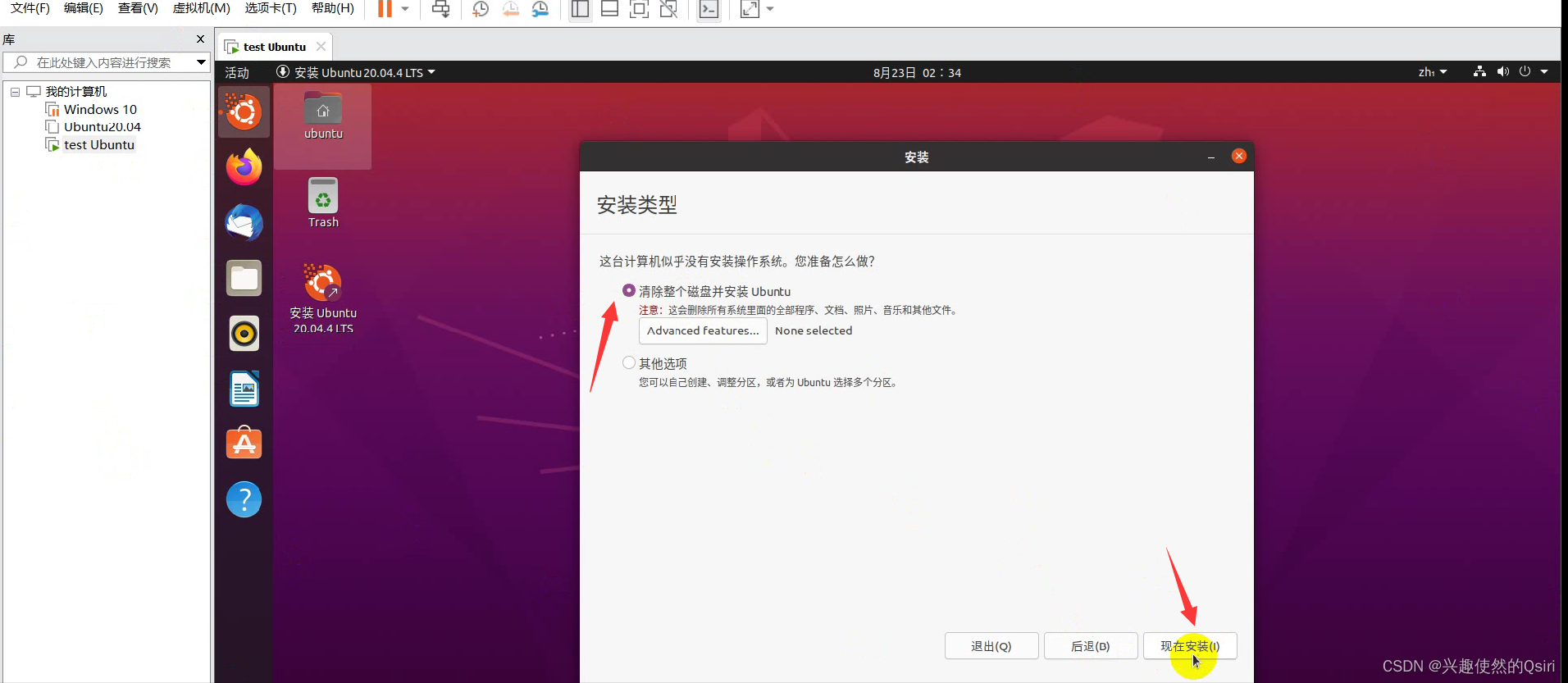This screenshot has height=683, width=1568.
Task: Minimize the 安装 installer window
Action: pos(1211,157)
